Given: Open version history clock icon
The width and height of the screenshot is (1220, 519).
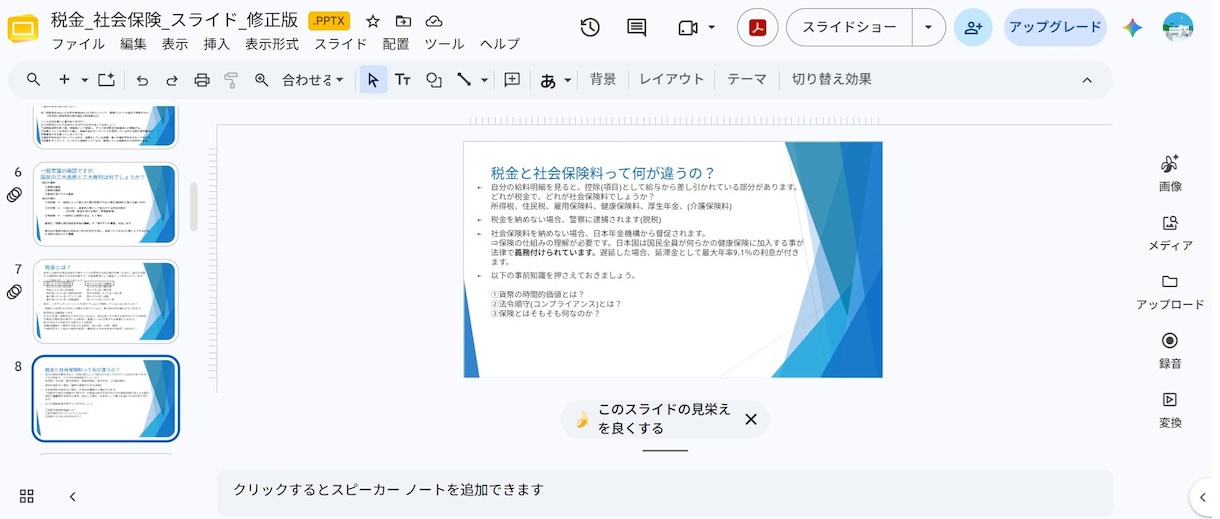Looking at the screenshot, I should (590, 28).
